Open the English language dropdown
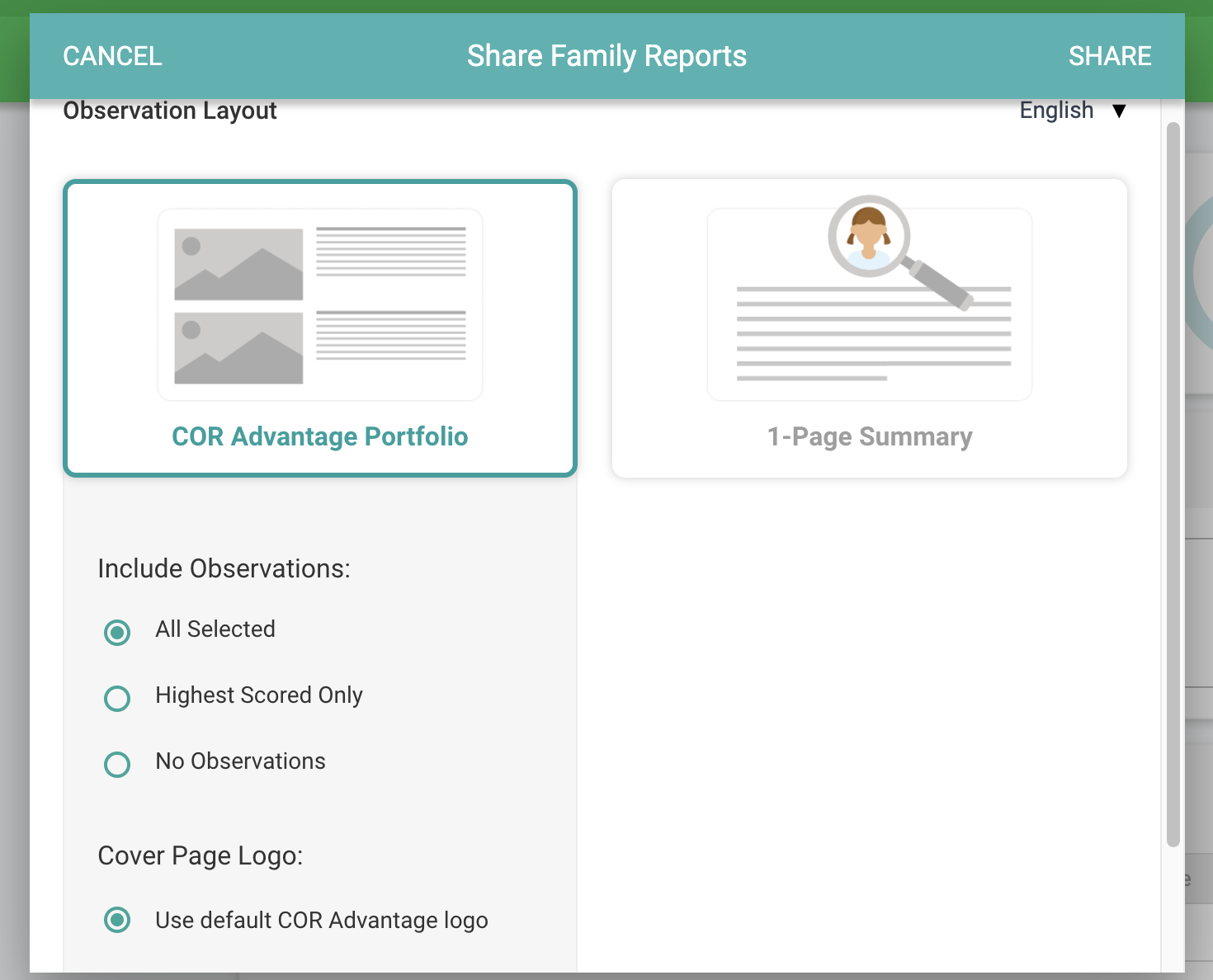This screenshot has height=980, width=1213. coord(1073,111)
